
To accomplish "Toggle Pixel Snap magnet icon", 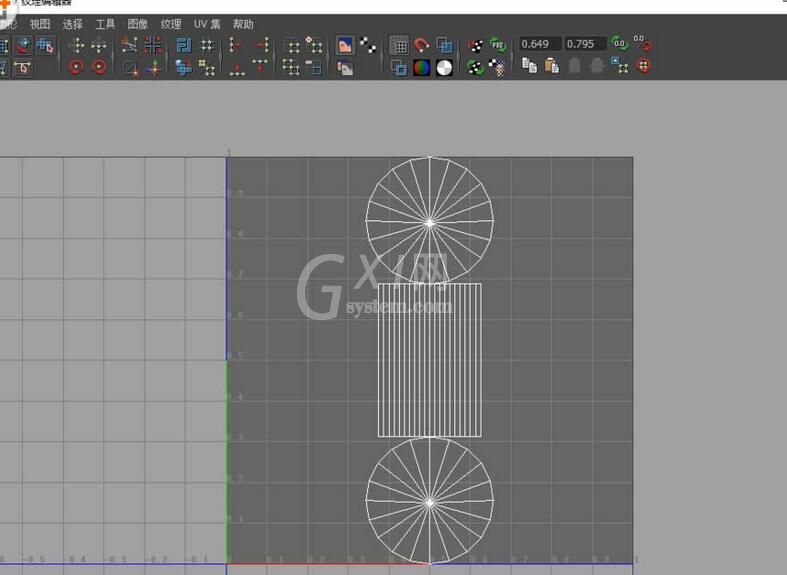I will tap(422, 46).
